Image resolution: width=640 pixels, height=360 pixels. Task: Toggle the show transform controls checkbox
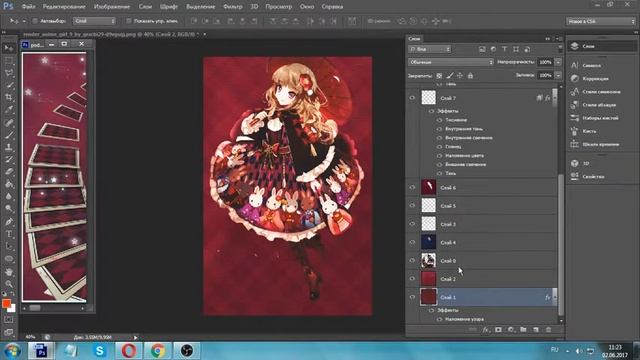[129, 21]
